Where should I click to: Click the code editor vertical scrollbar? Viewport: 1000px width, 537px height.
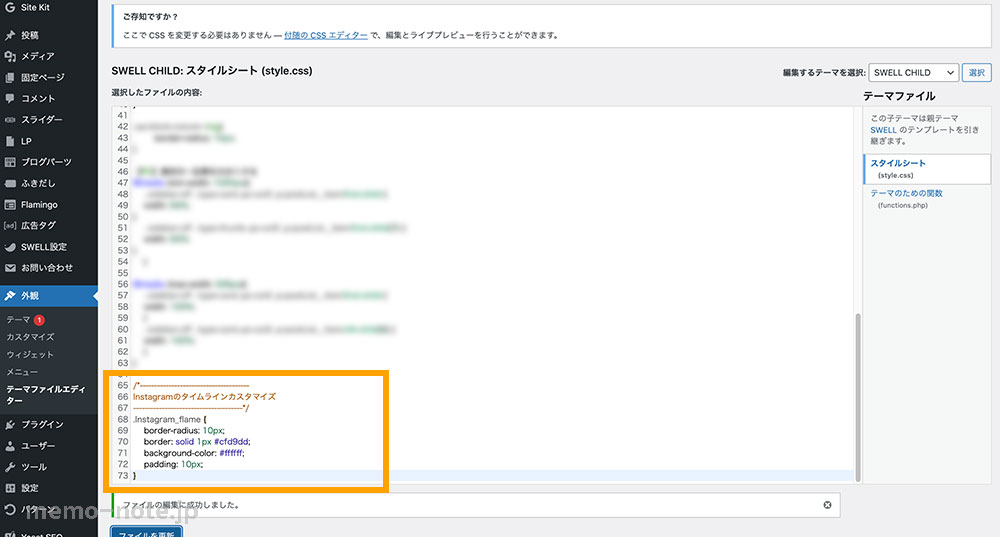[858, 397]
